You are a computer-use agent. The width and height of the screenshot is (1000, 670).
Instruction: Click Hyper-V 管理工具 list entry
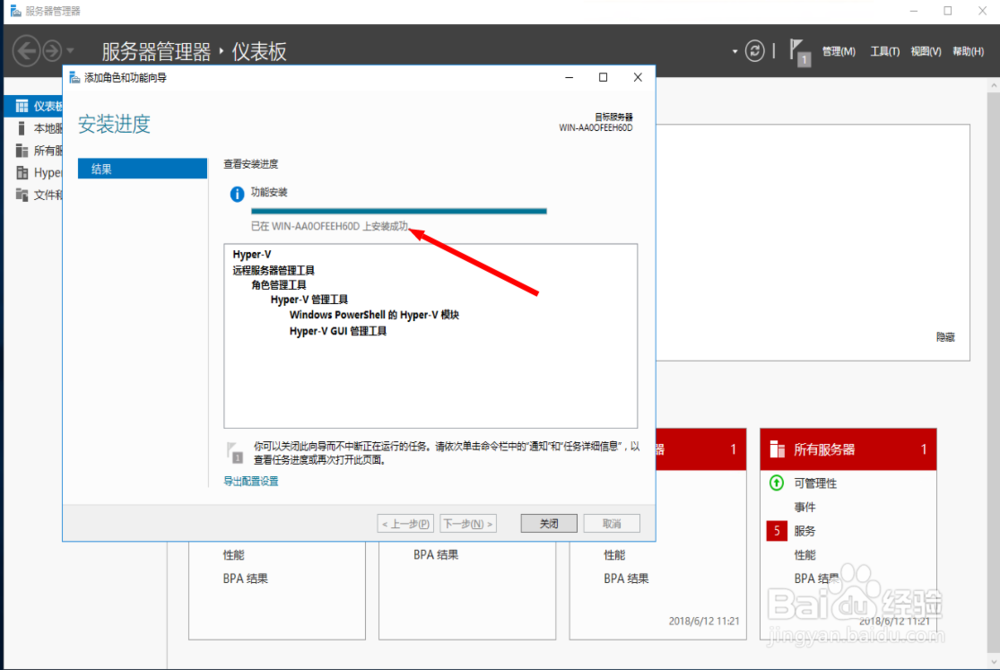(309, 300)
